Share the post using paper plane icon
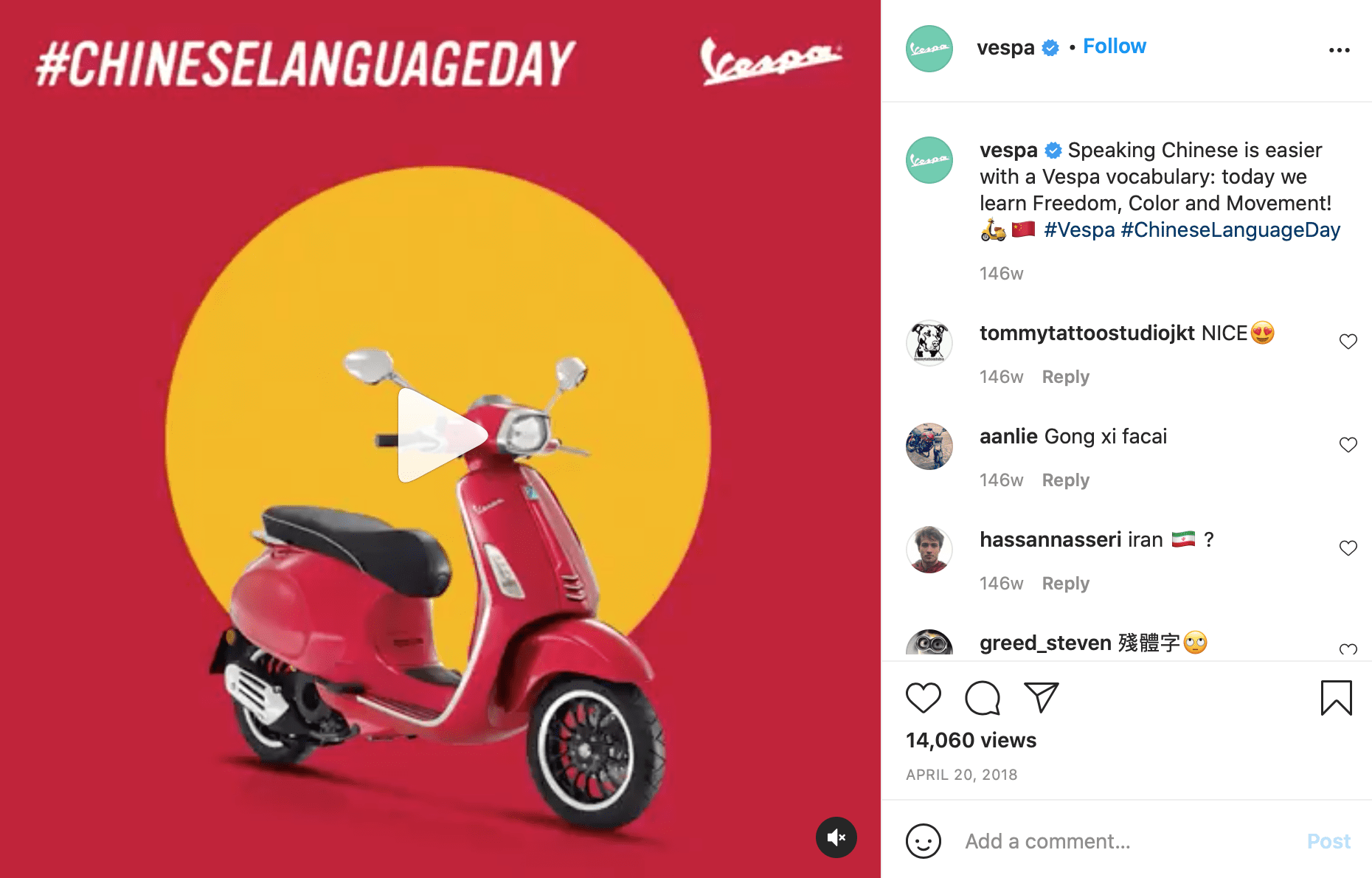The height and width of the screenshot is (878, 1372). (1042, 697)
